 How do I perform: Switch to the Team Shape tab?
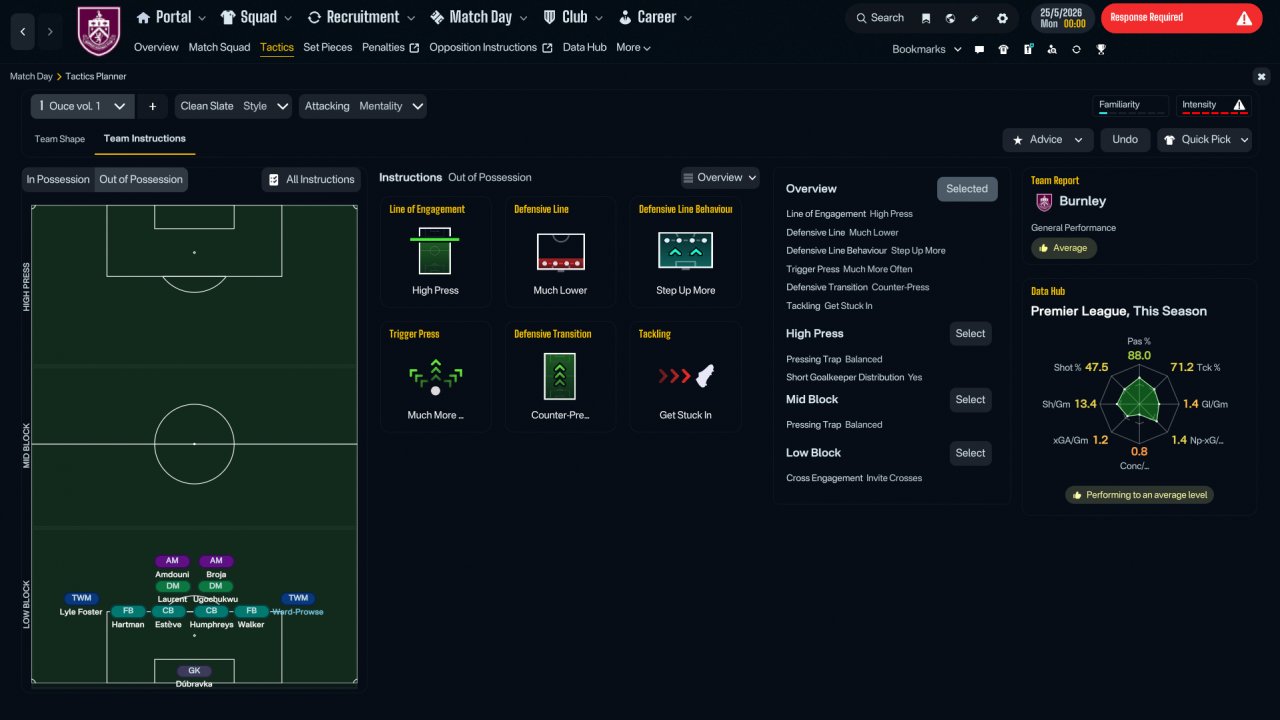pos(60,139)
